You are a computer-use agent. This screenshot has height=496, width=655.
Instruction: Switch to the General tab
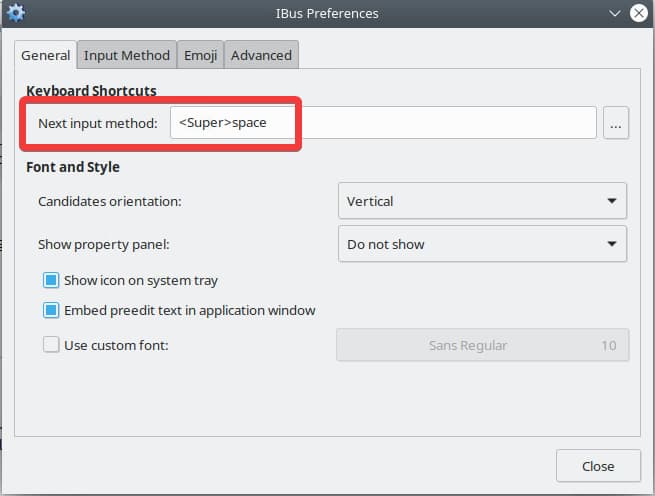(46, 56)
